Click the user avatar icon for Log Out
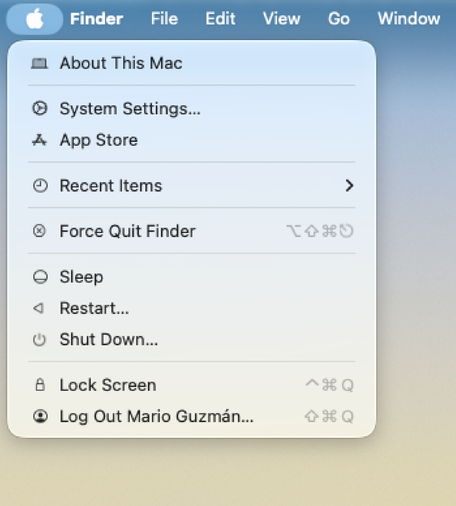 (40, 416)
